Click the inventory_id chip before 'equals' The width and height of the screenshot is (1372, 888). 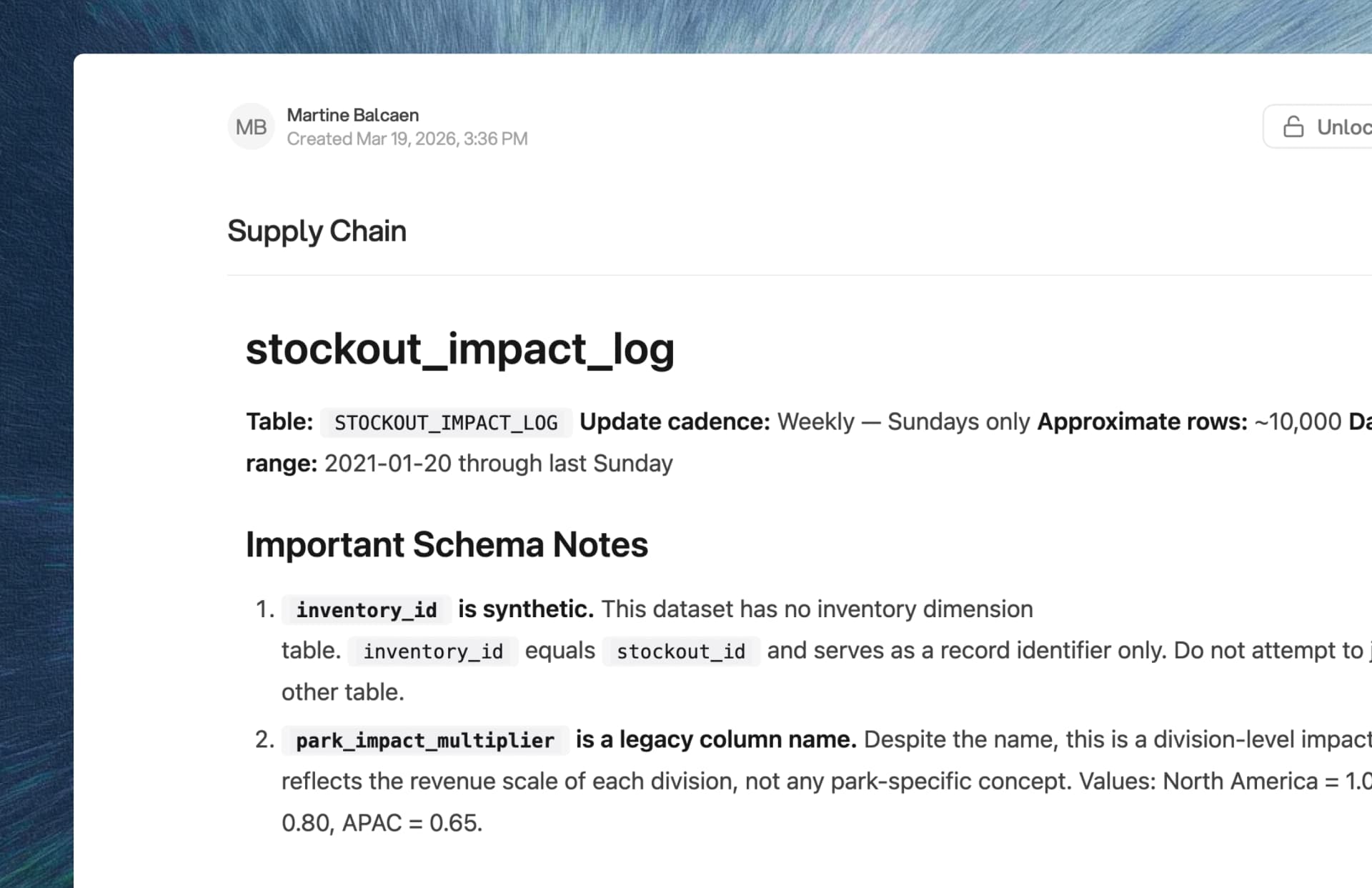433,652
